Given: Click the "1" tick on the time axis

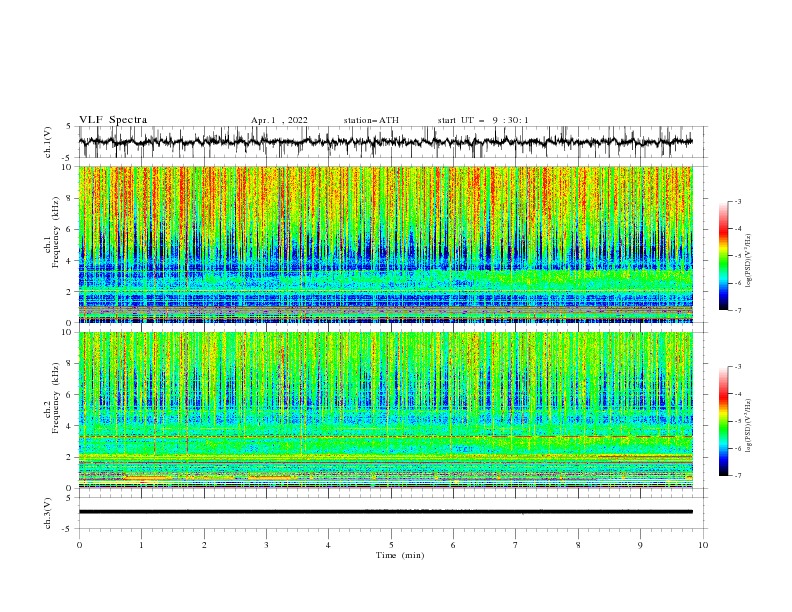Looking at the screenshot, I should 142,545.
